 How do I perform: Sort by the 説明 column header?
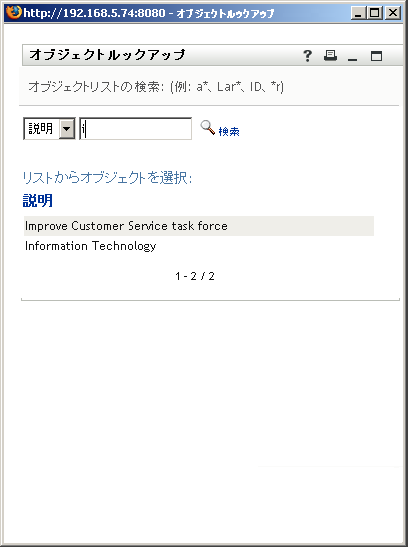tap(38, 201)
